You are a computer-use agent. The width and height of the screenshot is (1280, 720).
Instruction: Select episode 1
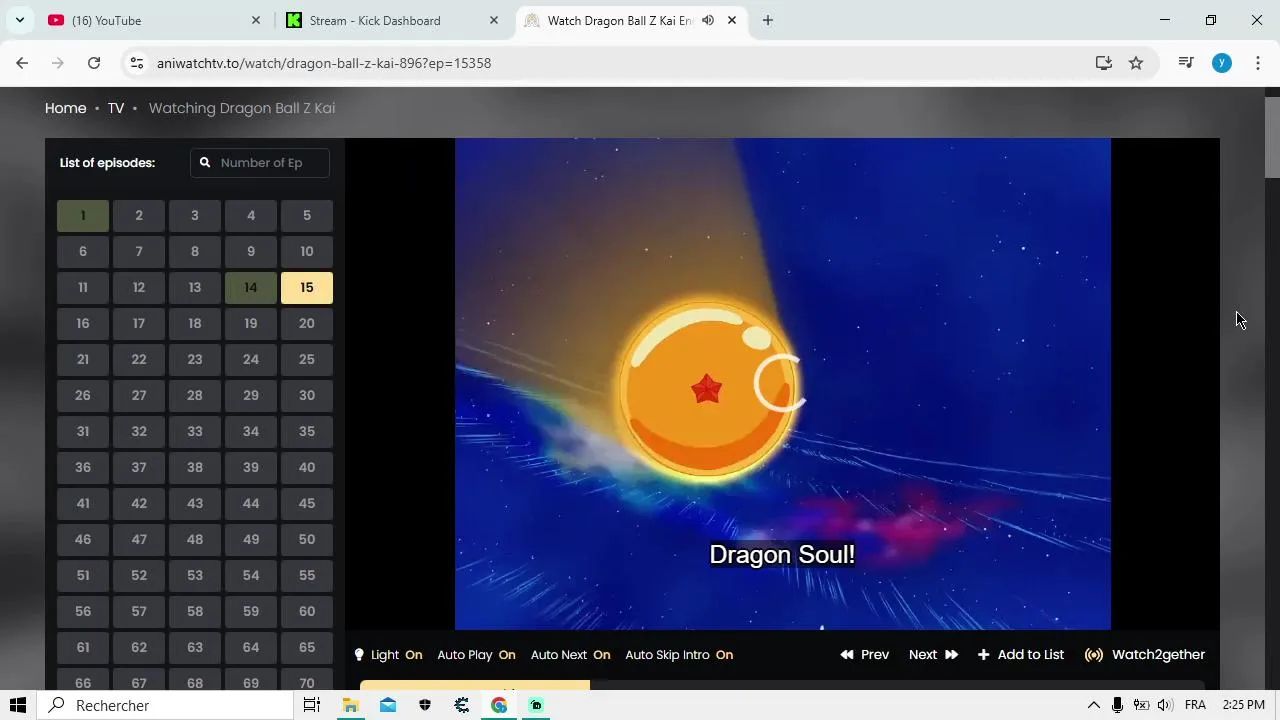[x=83, y=215]
